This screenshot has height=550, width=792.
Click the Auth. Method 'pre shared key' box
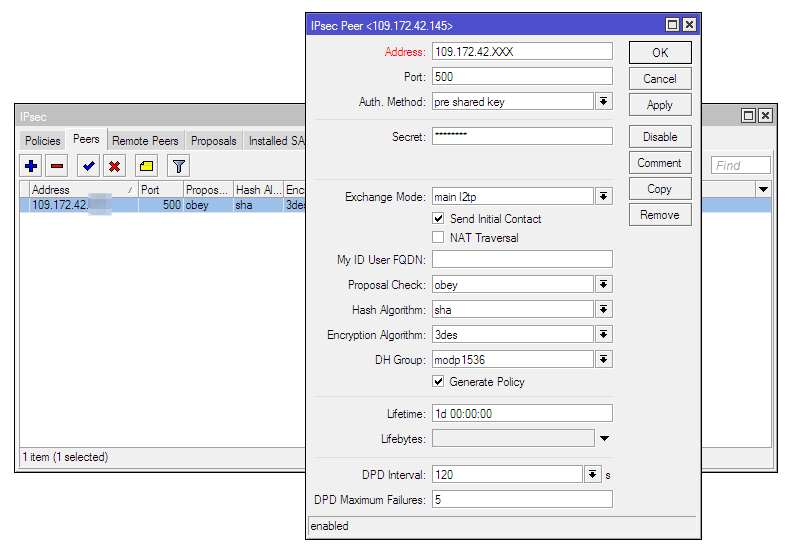pos(513,102)
